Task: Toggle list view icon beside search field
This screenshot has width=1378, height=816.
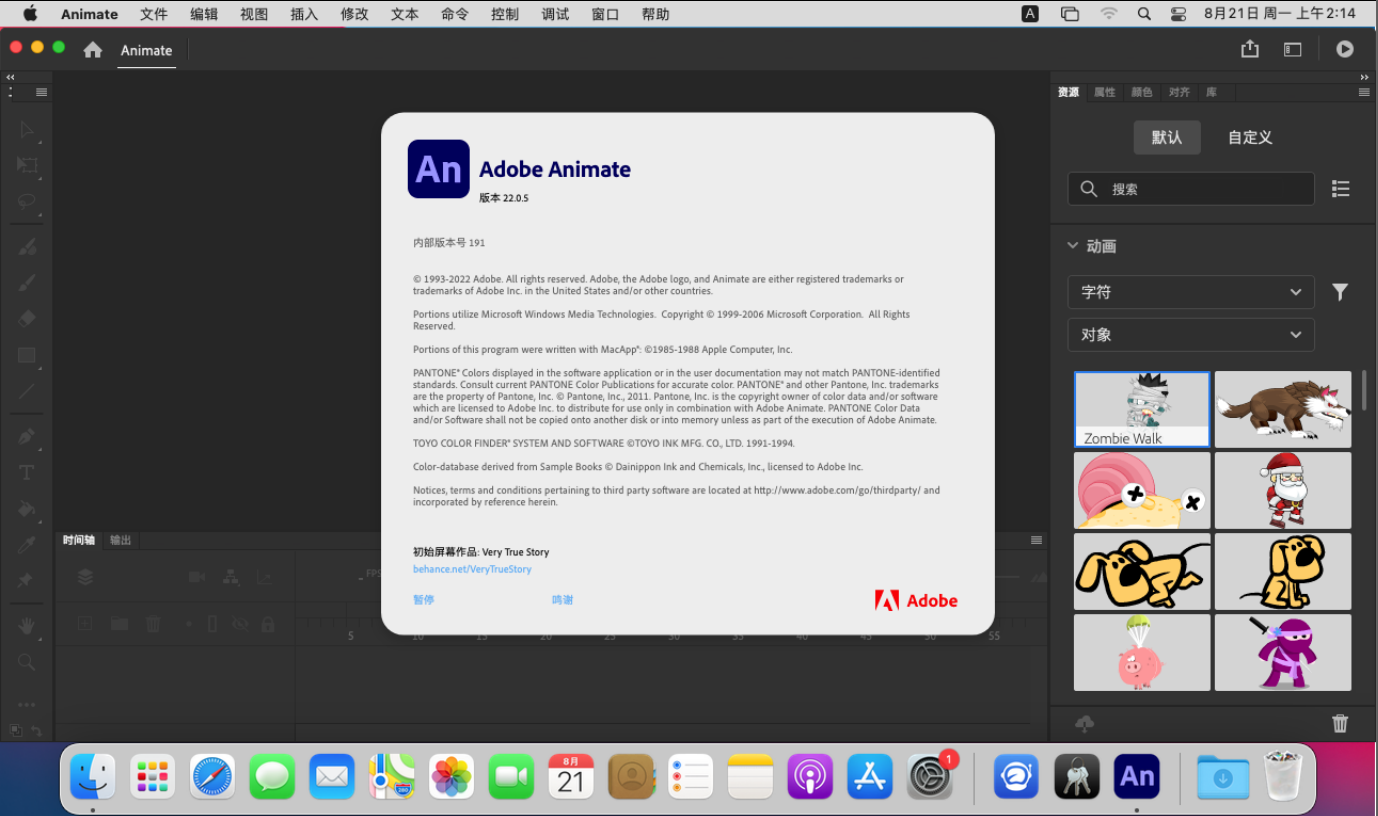Action: (1341, 189)
